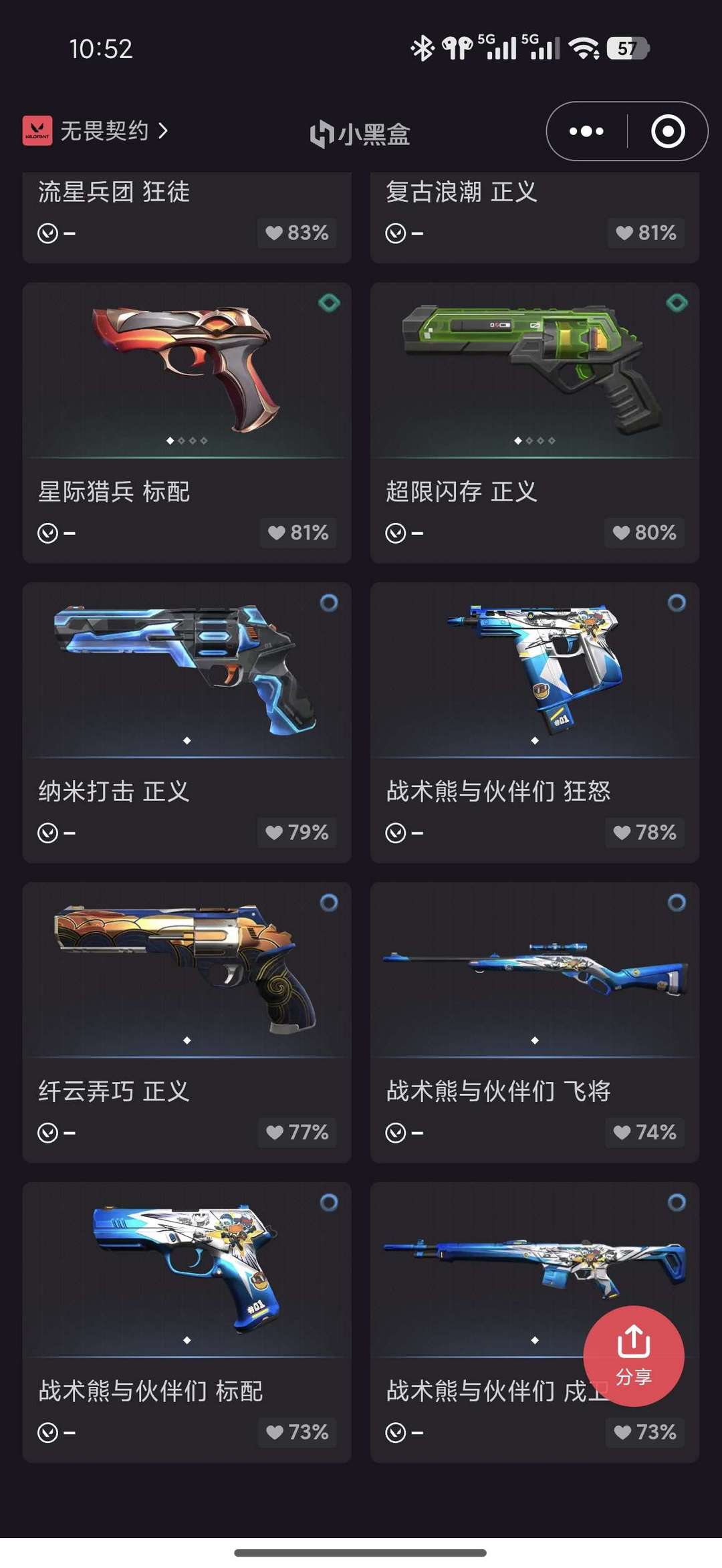Image resolution: width=722 pixels, height=1568 pixels.
Task: Open the 战术熊与伙伴们 飞将 skin title
Action: coord(499,1091)
